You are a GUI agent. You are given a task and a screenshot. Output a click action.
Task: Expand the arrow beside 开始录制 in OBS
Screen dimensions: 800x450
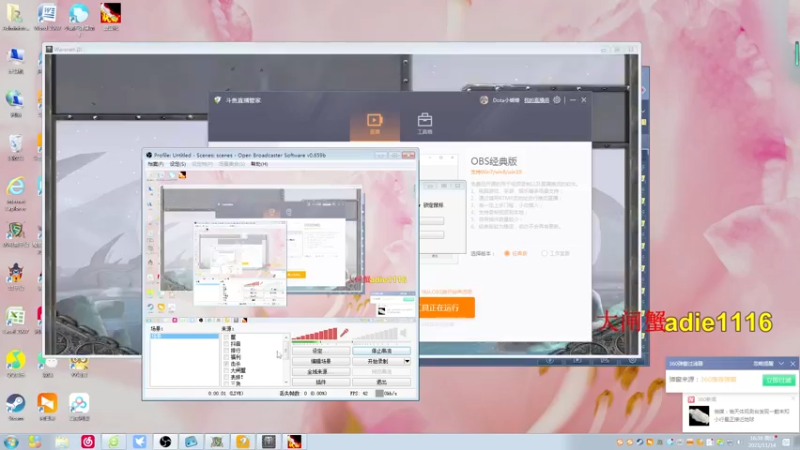pyautogui.click(x=407, y=361)
